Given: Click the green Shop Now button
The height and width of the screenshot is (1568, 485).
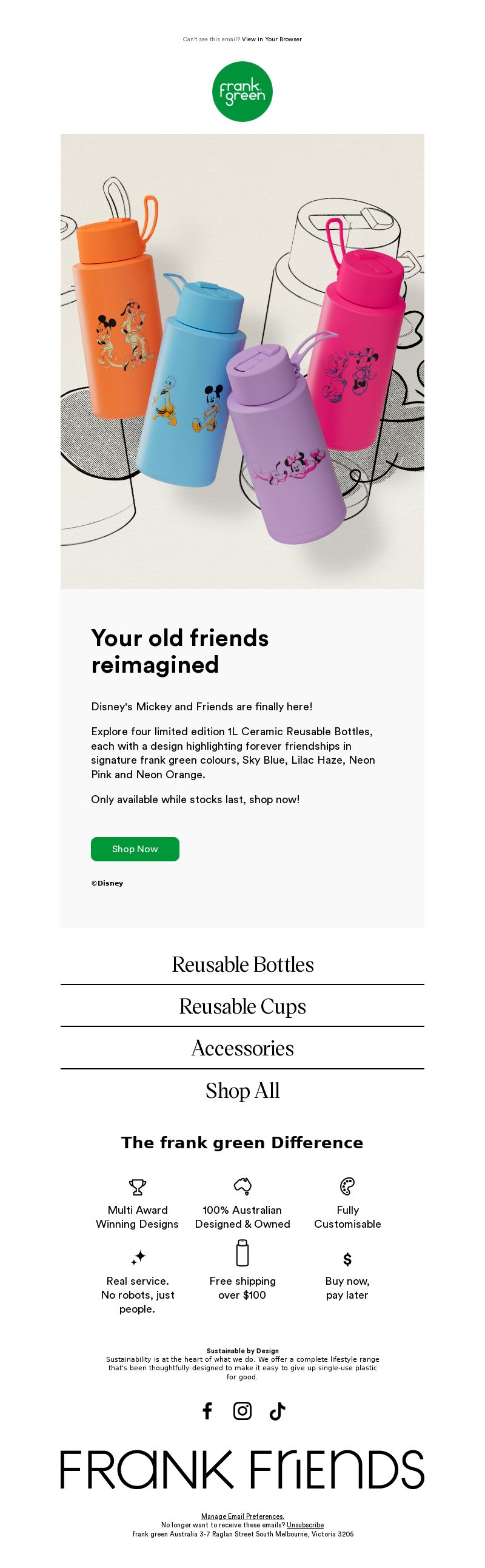Looking at the screenshot, I should tap(135, 849).
